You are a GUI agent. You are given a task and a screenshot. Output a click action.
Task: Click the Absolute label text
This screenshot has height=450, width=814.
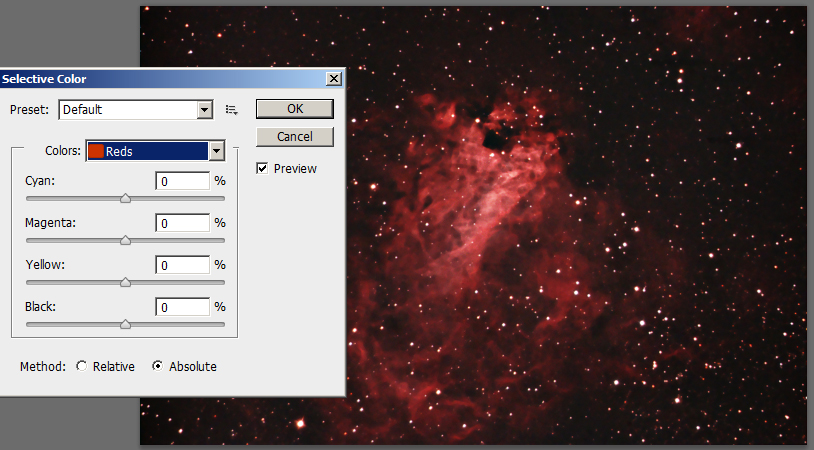193,366
